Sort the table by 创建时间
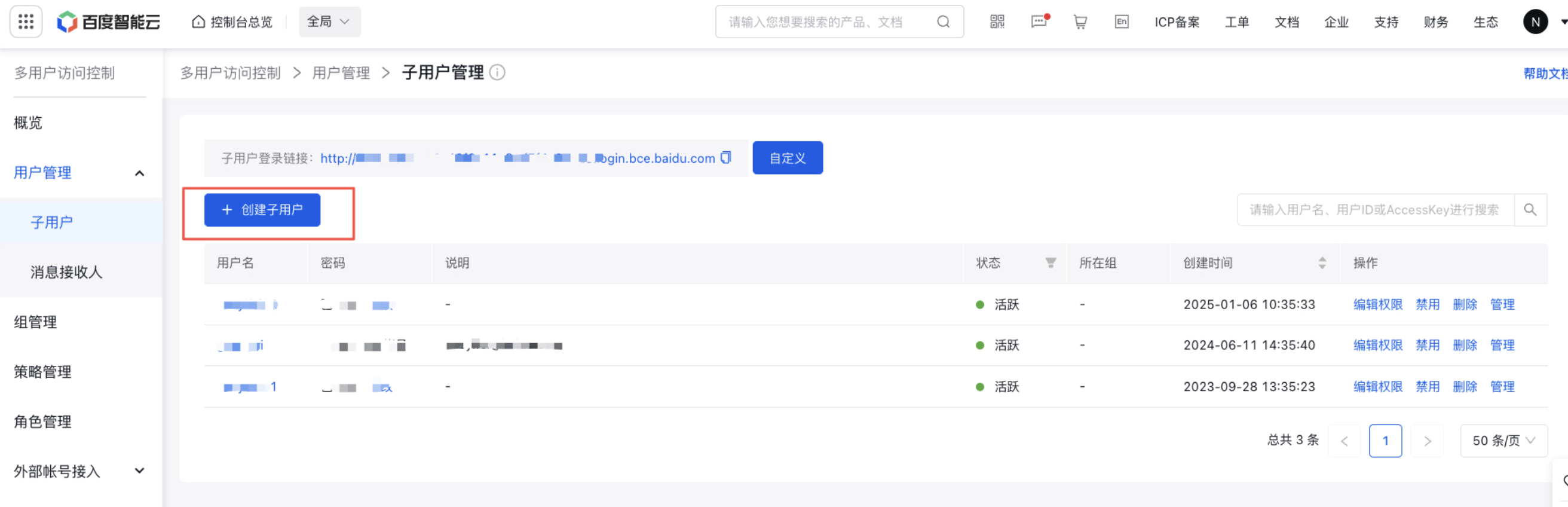This screenshot has width=1568, height=507. [x=1321, y=262]
